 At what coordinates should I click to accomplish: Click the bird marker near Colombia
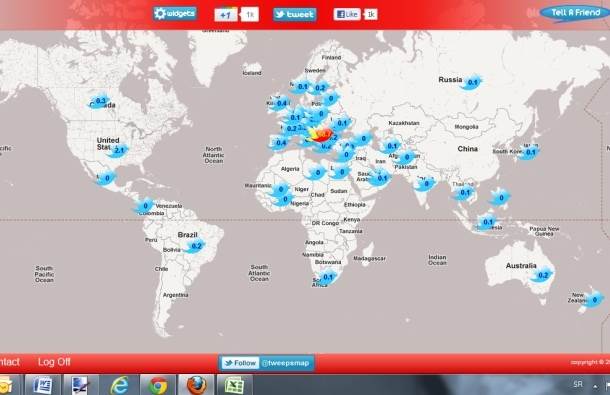point(144,206)
